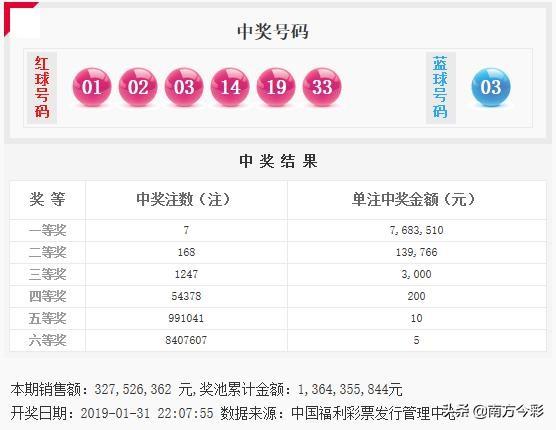Image resolution: width=556 pixels, height=430 pixels.
Task: Click fifth prize count 991041
Action: coord(186,318)
